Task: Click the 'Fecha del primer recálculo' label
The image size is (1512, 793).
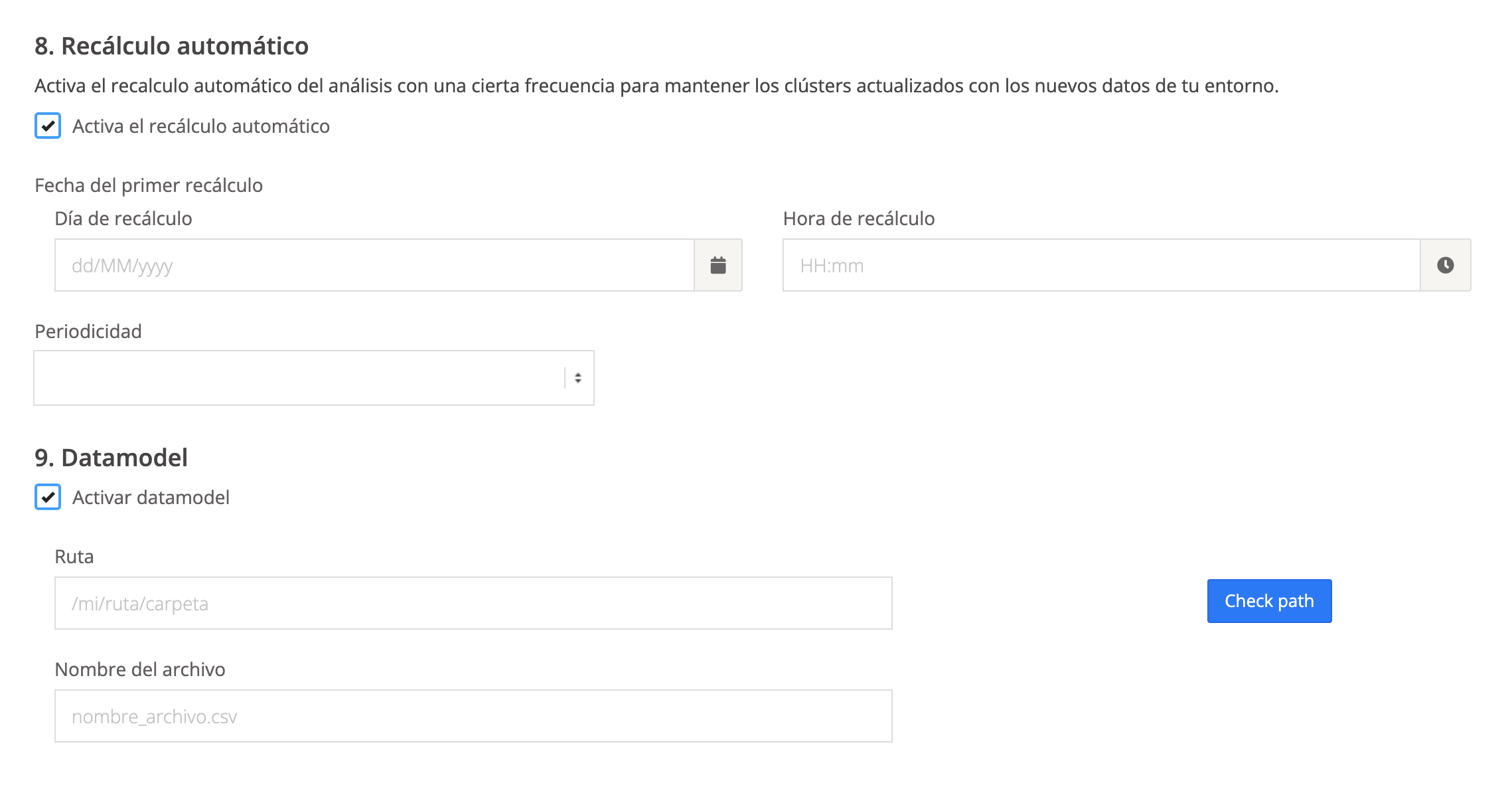Action: (149, 185)
